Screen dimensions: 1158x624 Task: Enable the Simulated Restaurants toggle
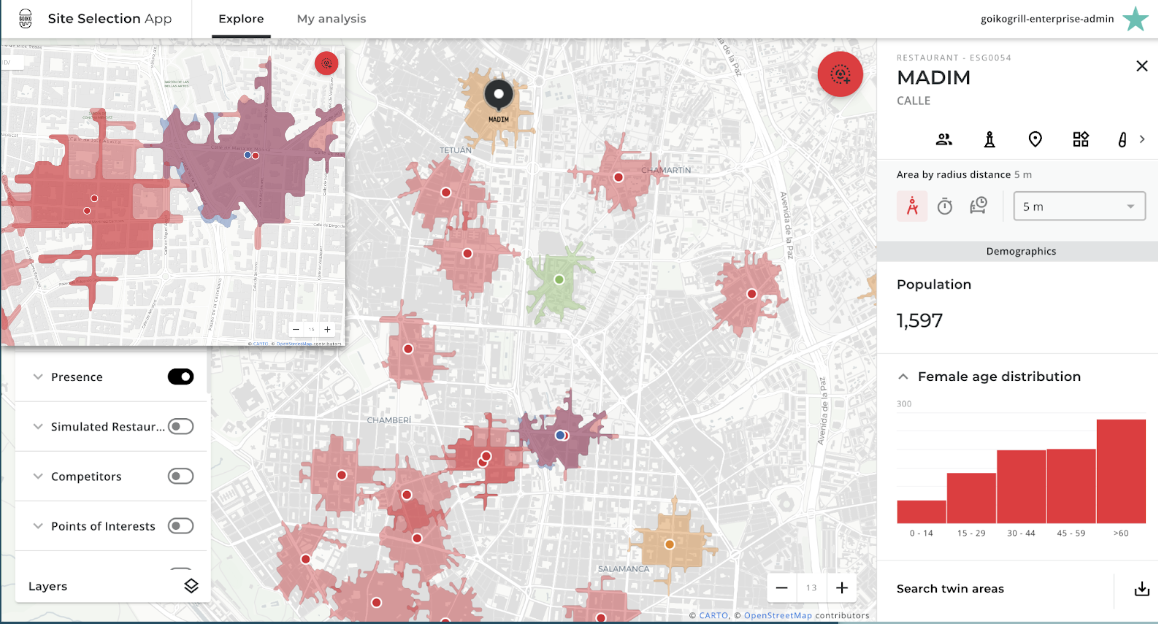180,426
